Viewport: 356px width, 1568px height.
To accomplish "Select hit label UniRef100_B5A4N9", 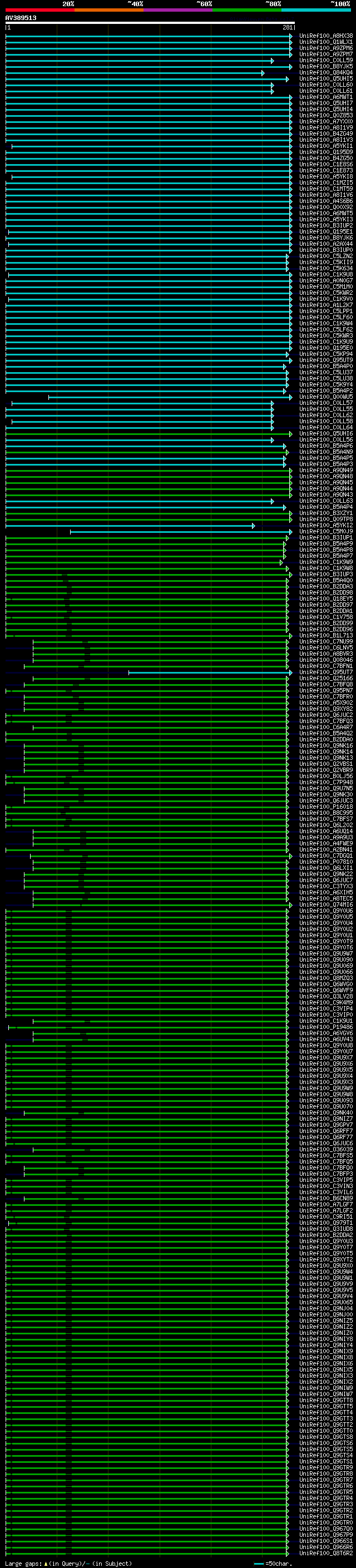I will (x=326, y=452).
